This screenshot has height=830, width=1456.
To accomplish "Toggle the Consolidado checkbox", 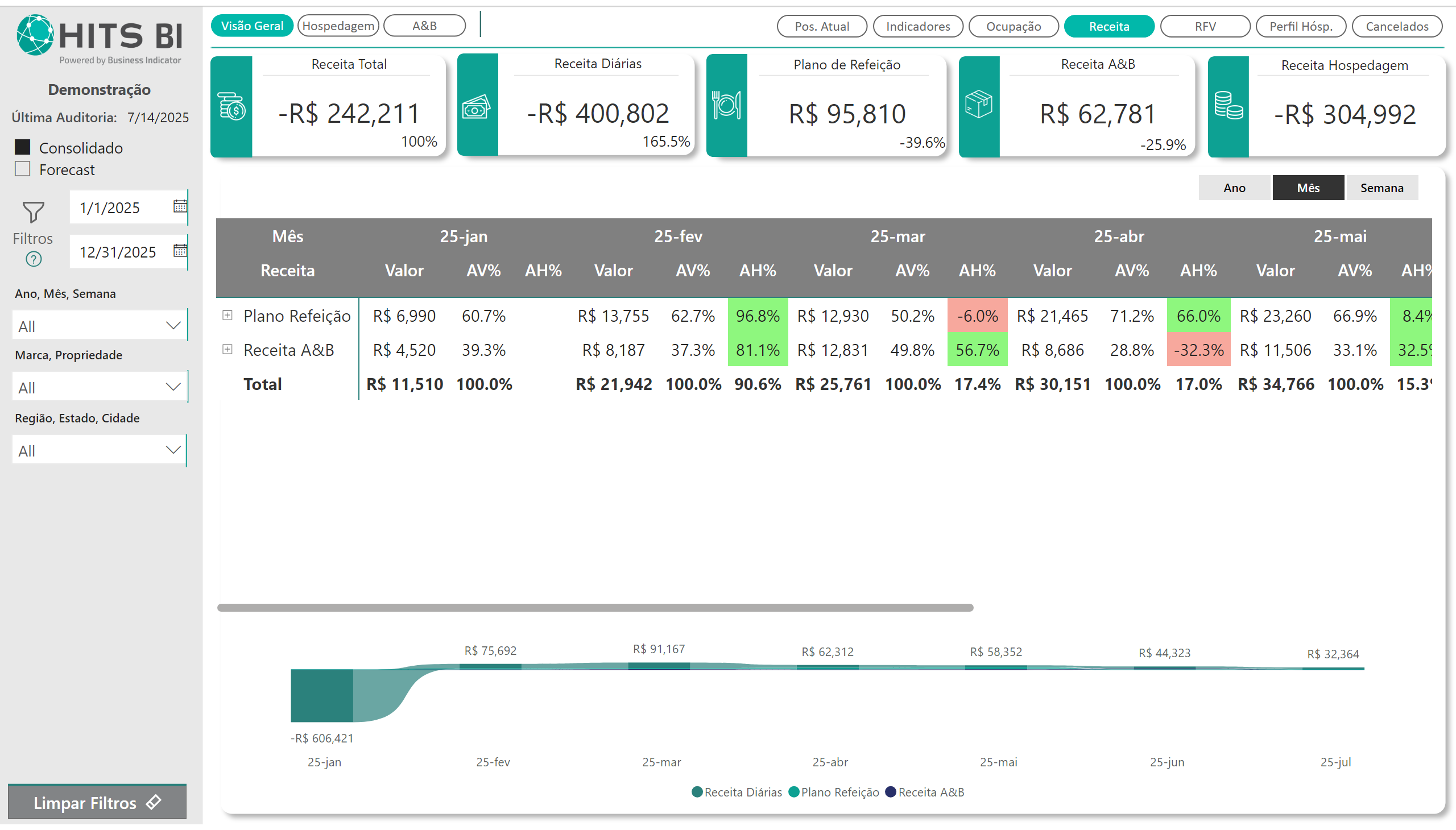I will (22, 147).
